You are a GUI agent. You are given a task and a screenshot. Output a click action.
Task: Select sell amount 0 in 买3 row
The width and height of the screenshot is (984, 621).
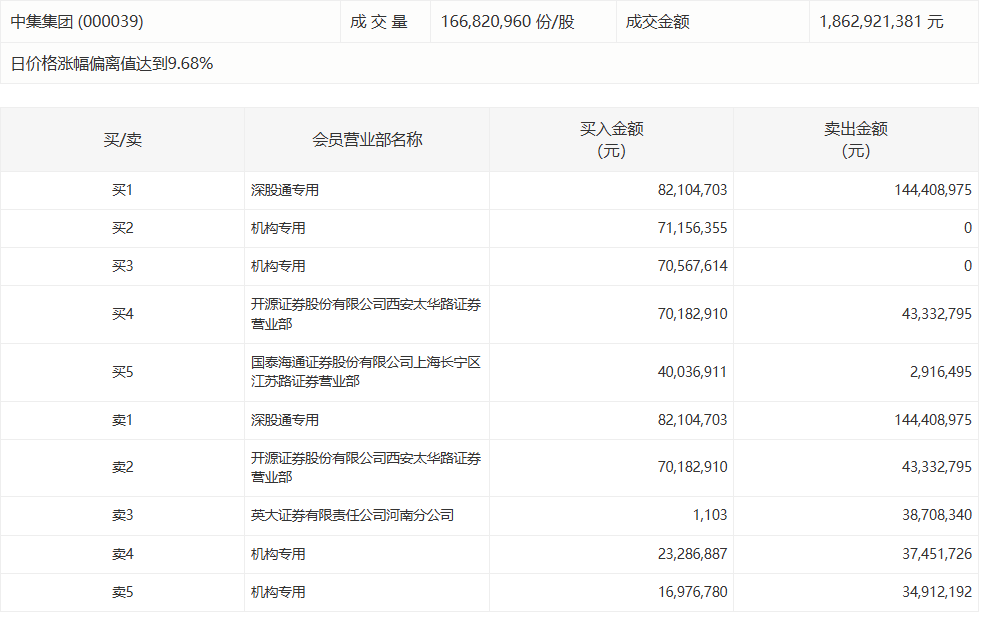click(x=968, y=267)
